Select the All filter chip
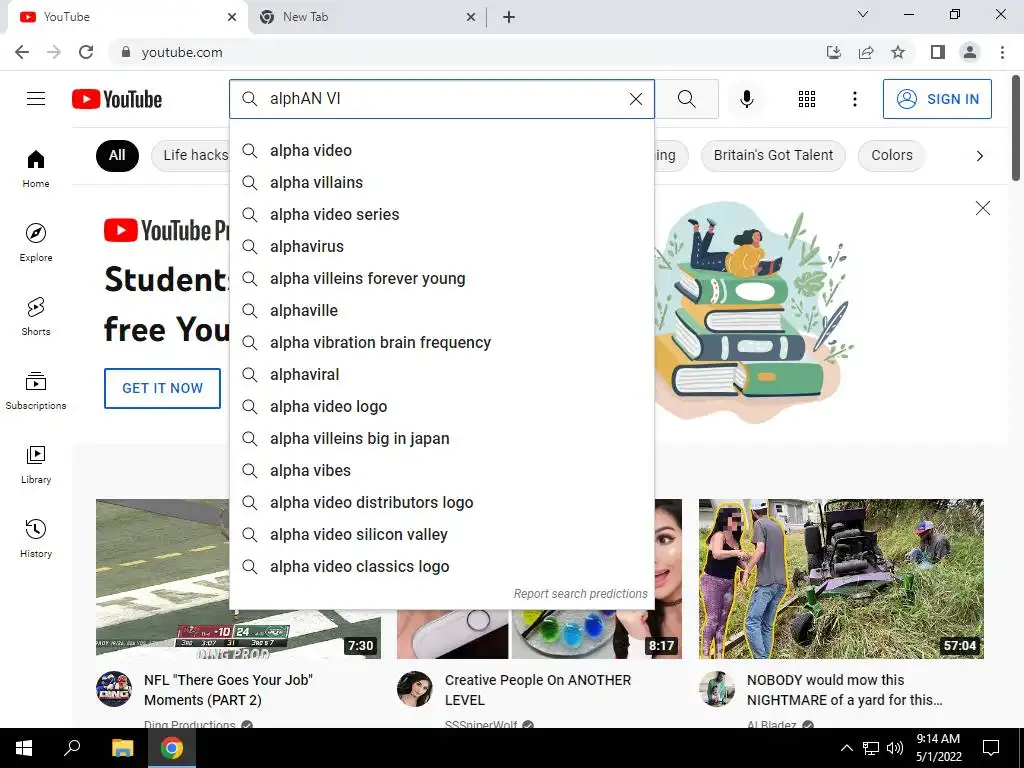The height and width of the screenshot is (768, 1024). tap(117, 155)
